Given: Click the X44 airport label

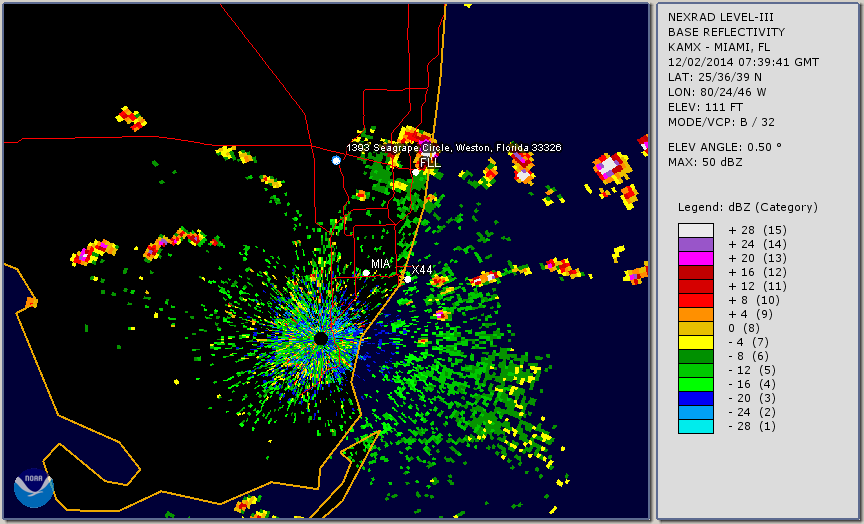Looking at the screenshot, I should [x=422, y=269].
